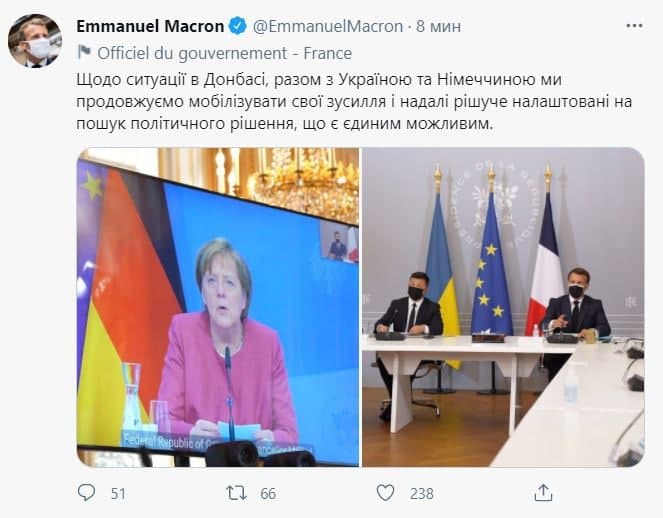663x518 pixels.
Task: Click the 8 мин timestamp
Action: [438, 27]
